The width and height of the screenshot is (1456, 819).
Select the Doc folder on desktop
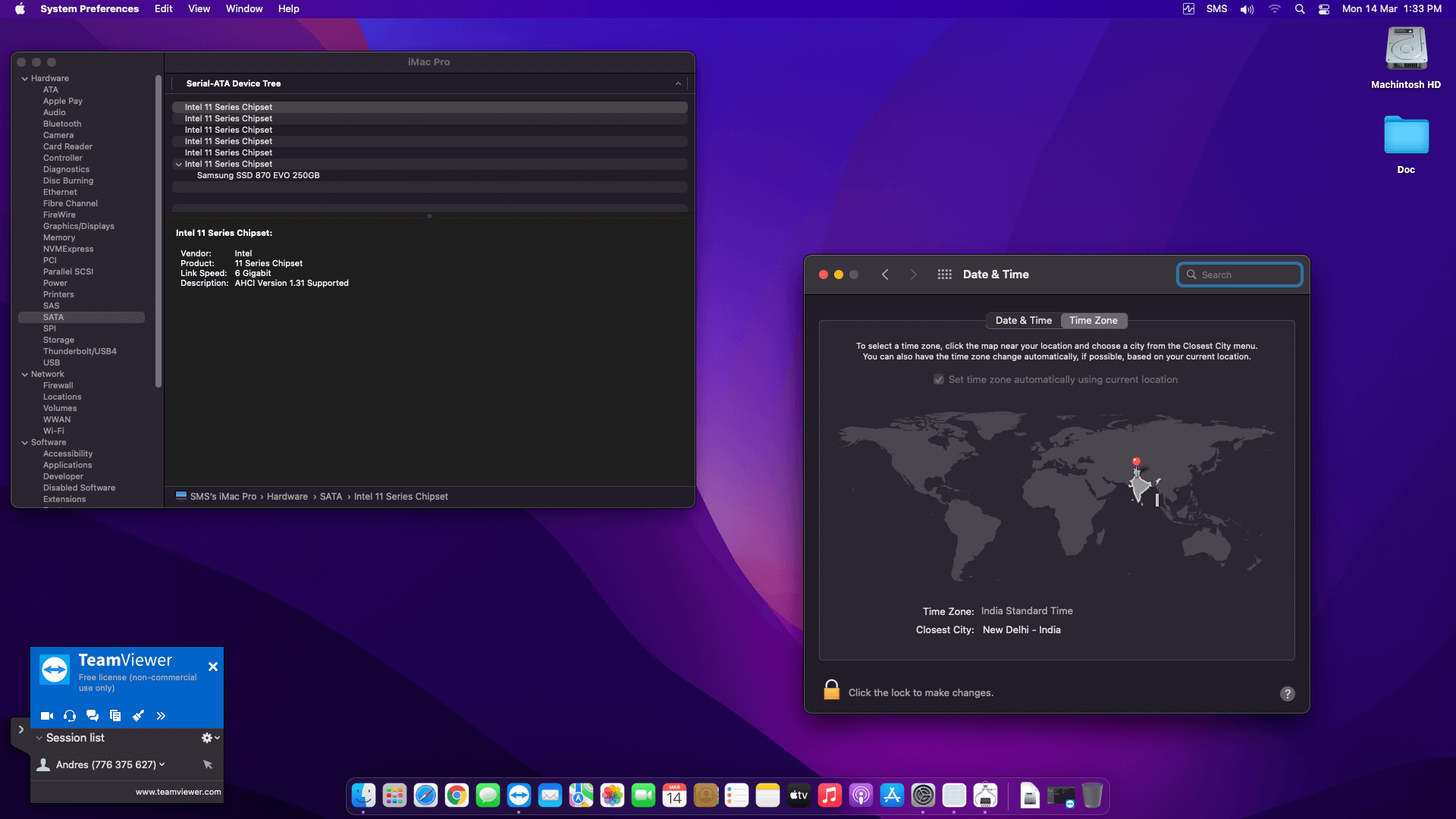pos(1406,136)
